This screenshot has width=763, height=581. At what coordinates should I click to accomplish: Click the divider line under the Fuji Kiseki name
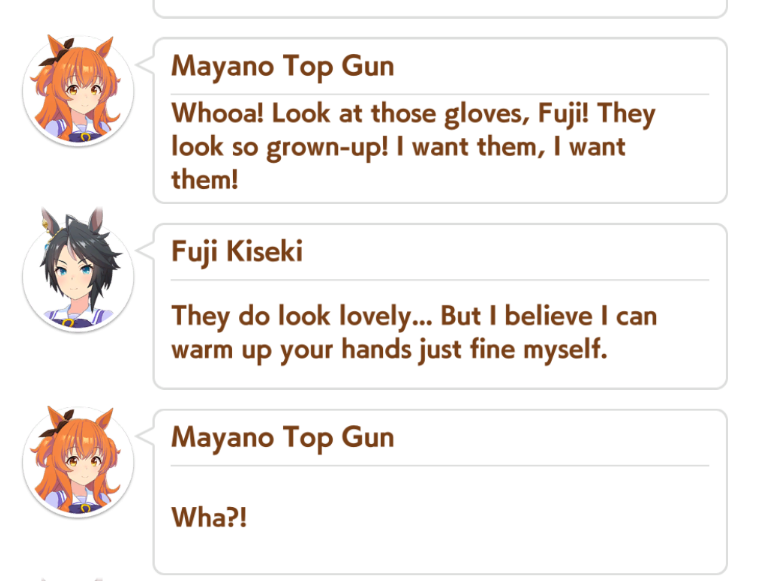pos(440,280)
